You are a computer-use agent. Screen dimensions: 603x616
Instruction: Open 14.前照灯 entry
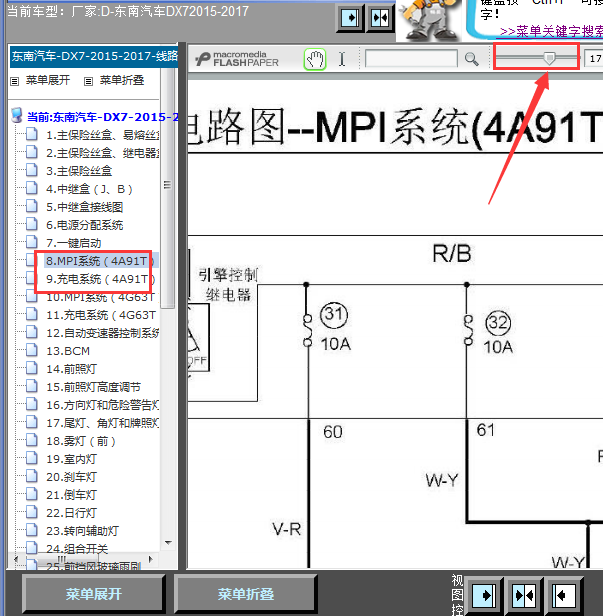pyautogui.click(x=71, y=369)
